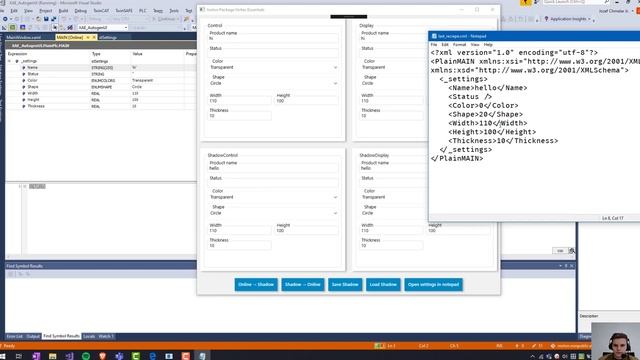
Task: Open the Color dropdown in ShadowControl group
Action: click(336, 197)
